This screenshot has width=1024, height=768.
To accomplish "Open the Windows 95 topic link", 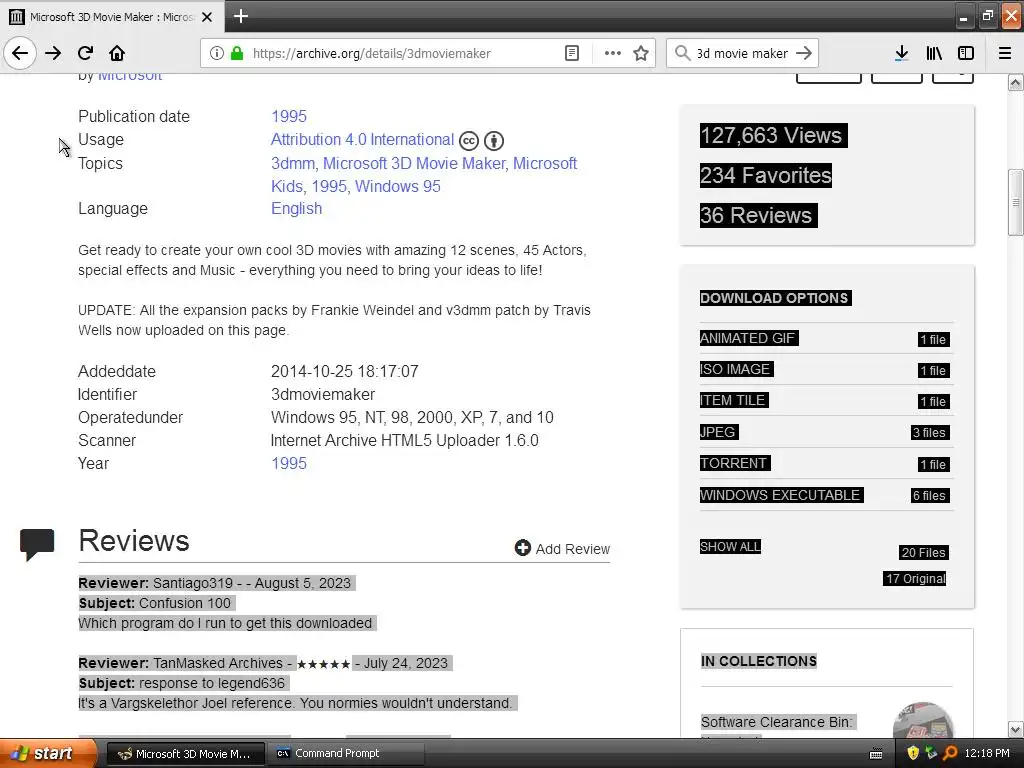I will tap(398, 186).
